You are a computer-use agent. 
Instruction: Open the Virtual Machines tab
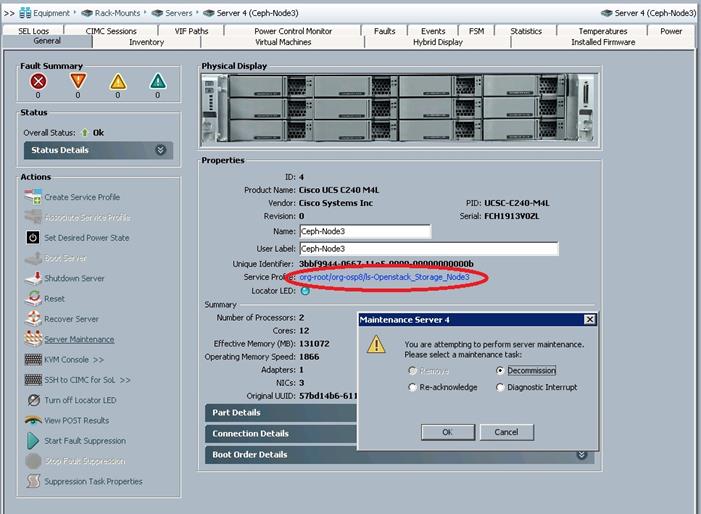(283, 42)
